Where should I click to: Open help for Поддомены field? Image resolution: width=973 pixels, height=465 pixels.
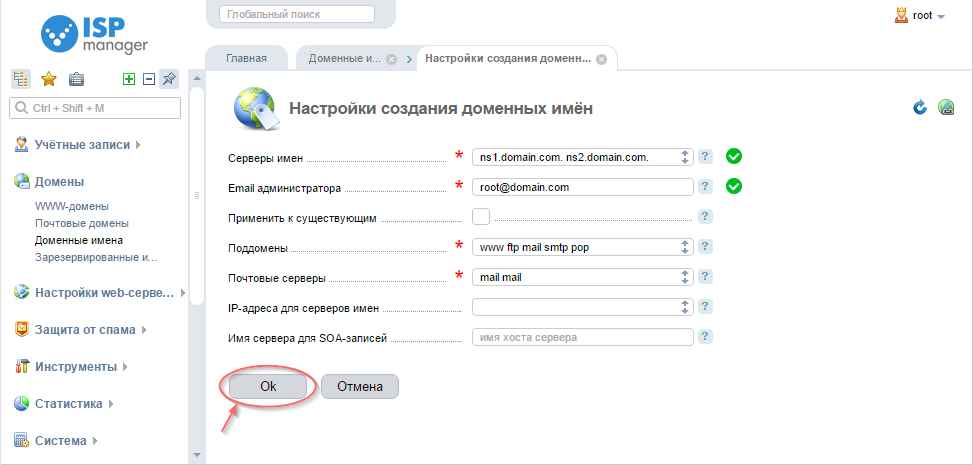click(x=705, y=246)
